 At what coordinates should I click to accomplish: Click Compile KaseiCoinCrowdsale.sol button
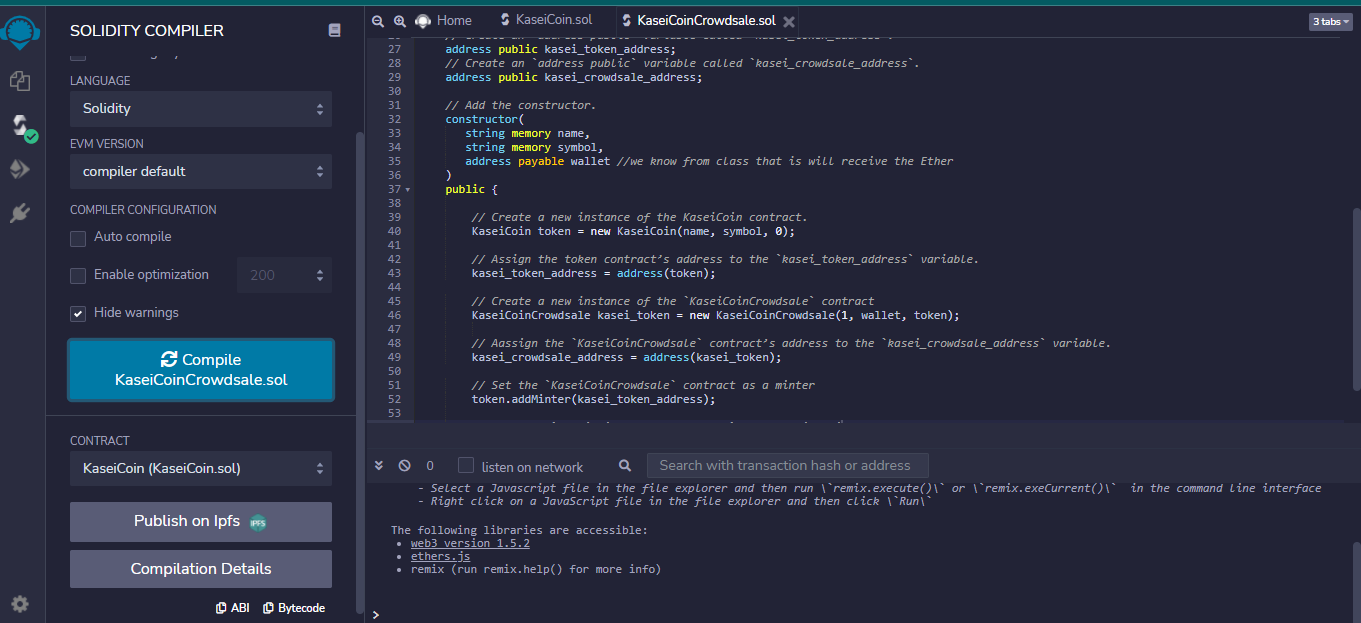[x=201, y=370]
